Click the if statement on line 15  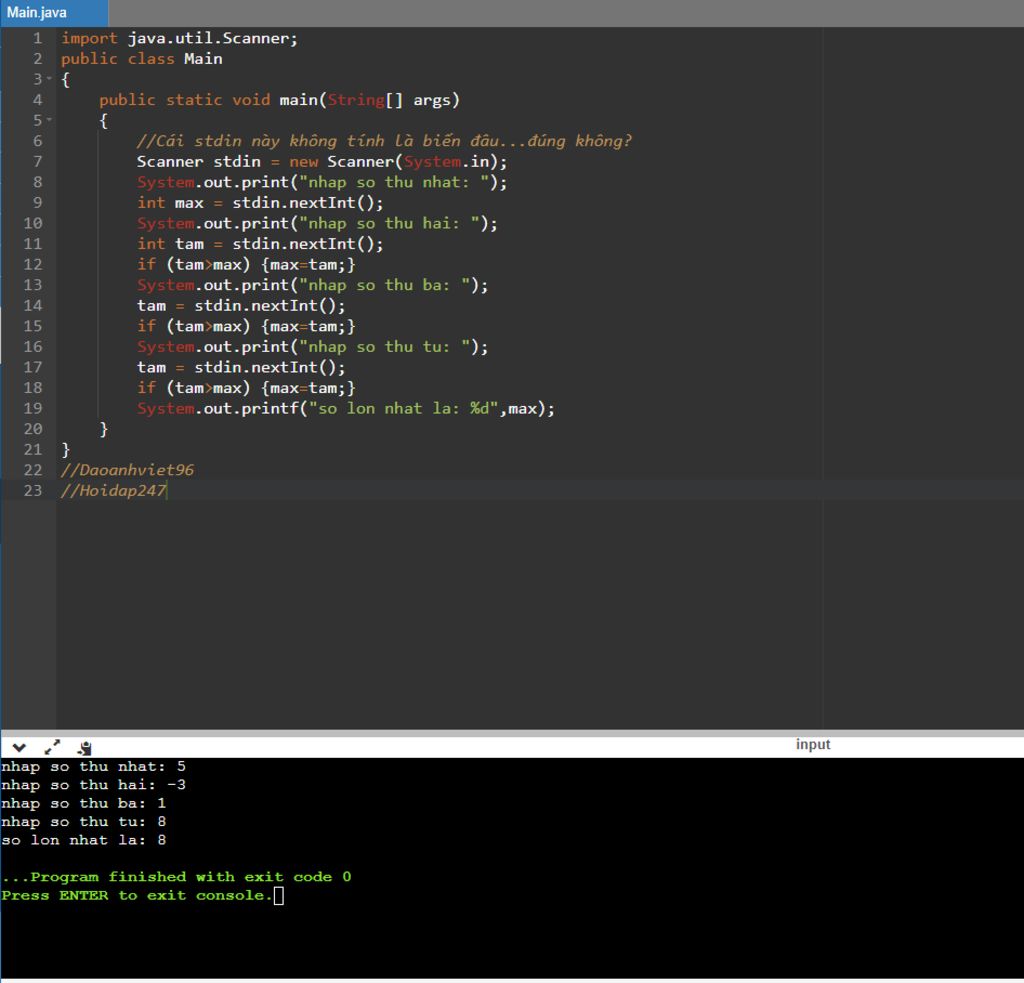(x=246, y=326)
